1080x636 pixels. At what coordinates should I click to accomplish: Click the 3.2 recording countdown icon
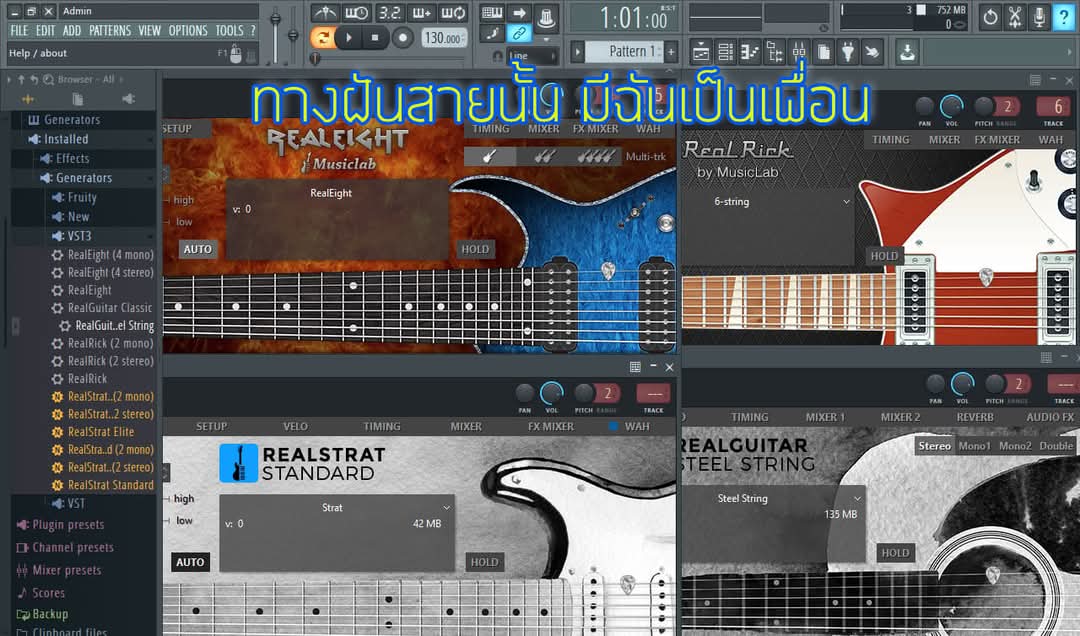389,12
